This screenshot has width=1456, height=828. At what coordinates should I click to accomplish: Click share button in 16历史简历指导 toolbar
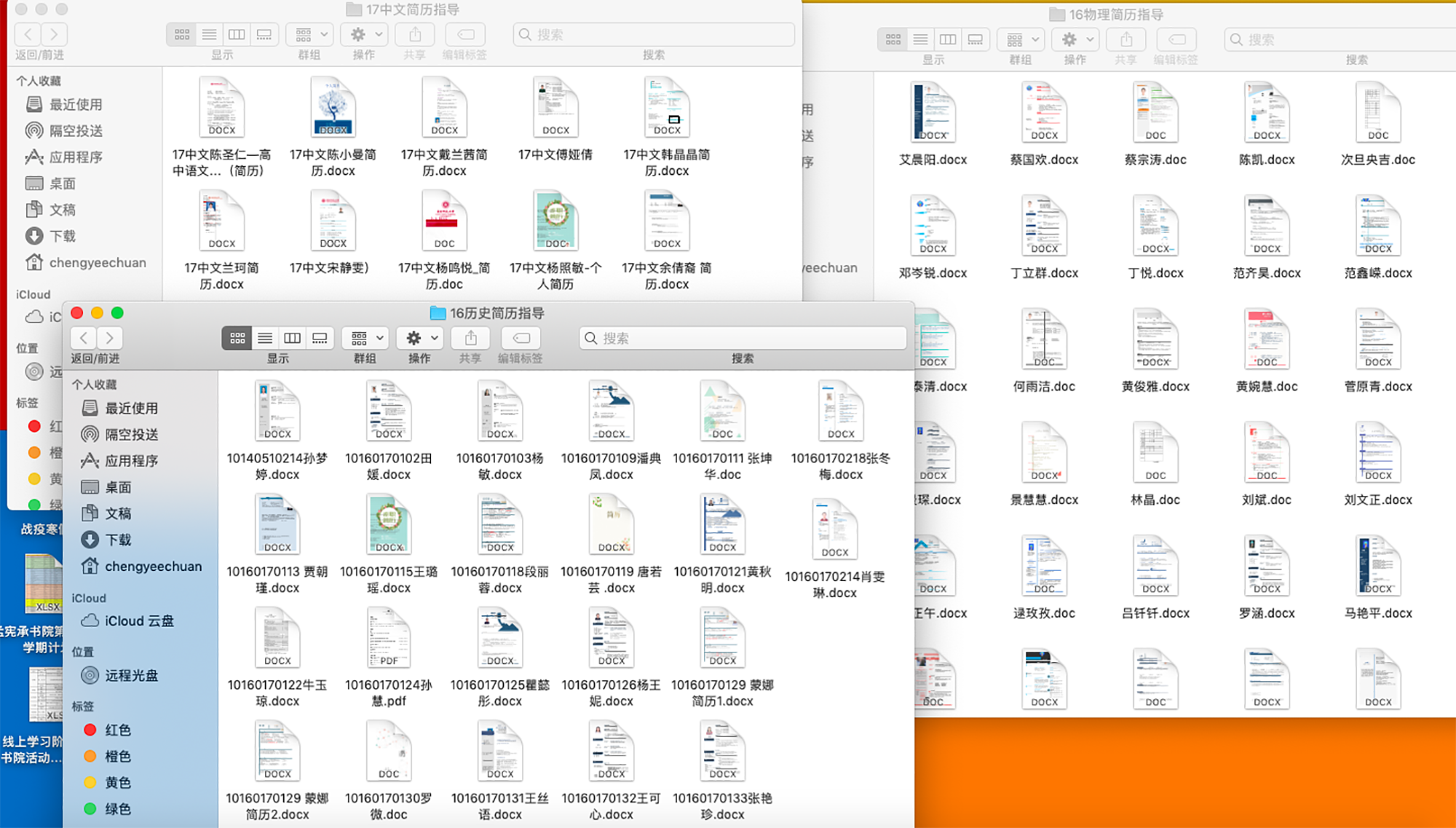pyautogui.click(x=470, y=338)
